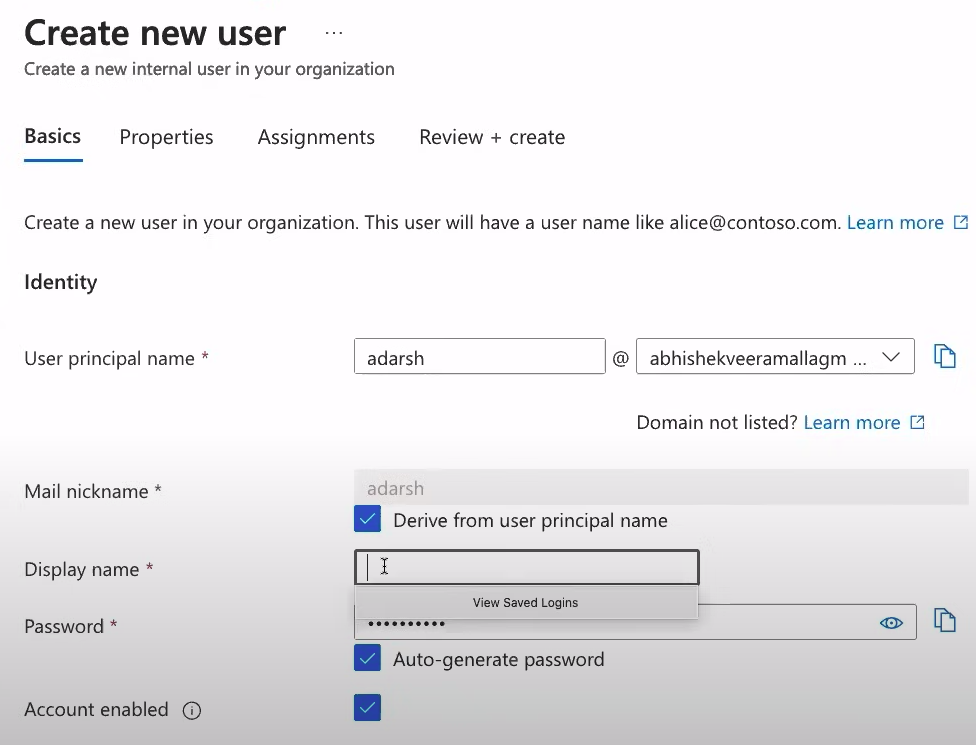Click the User principal name input field
976x745 pixels.
pos(479,356)
